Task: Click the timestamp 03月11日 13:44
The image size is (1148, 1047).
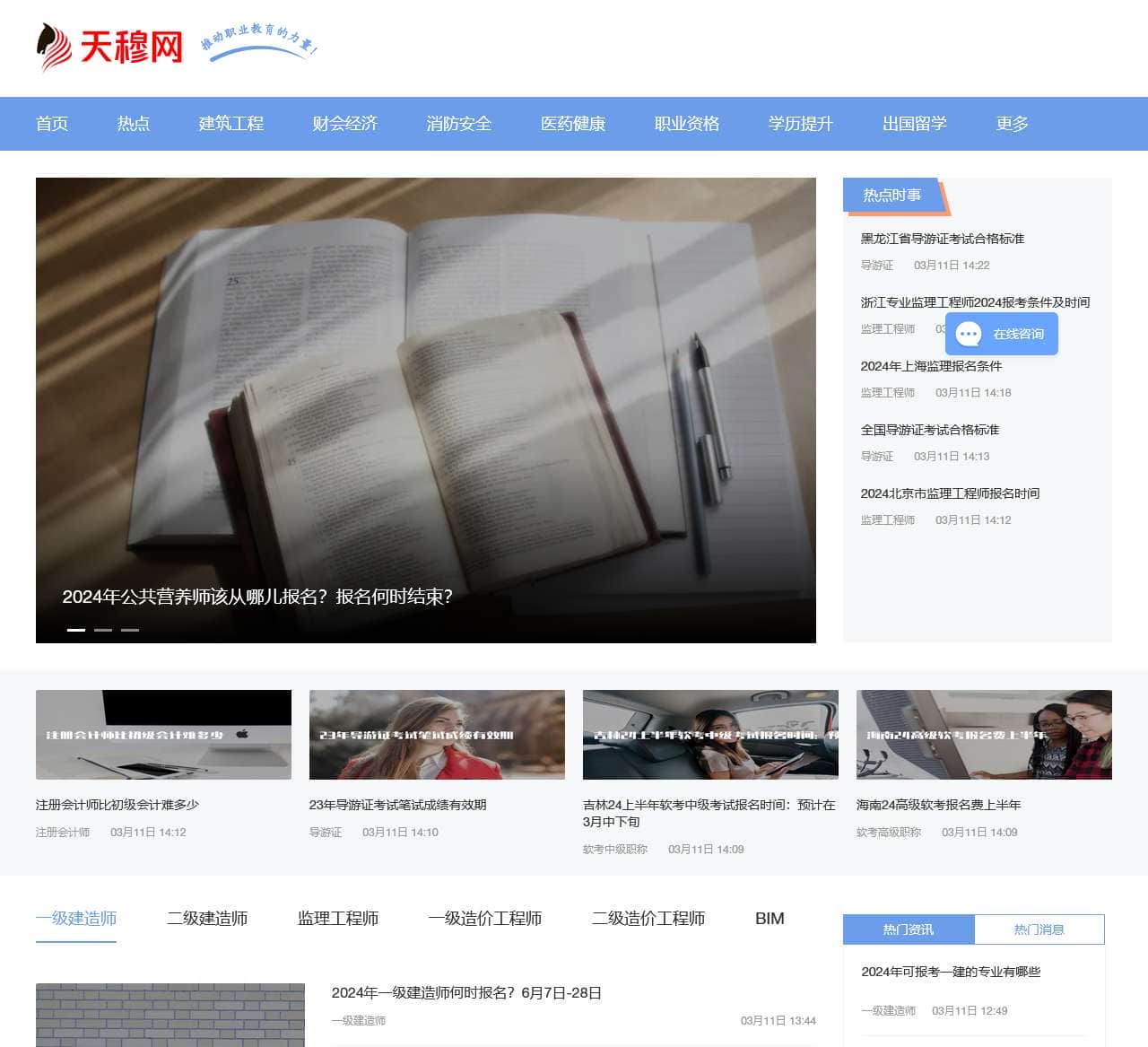Action: [778, 1021]
